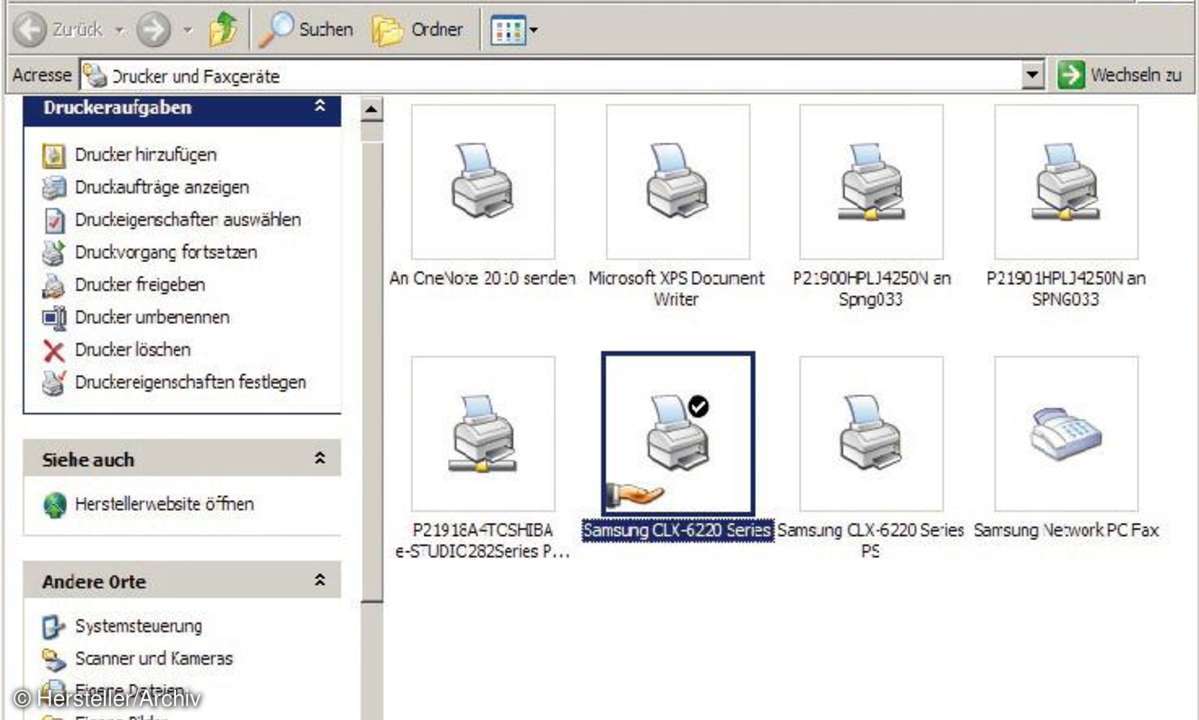Click Drucker löschen link
This screenshot has width=1199, height=720.
coord(132,349)
